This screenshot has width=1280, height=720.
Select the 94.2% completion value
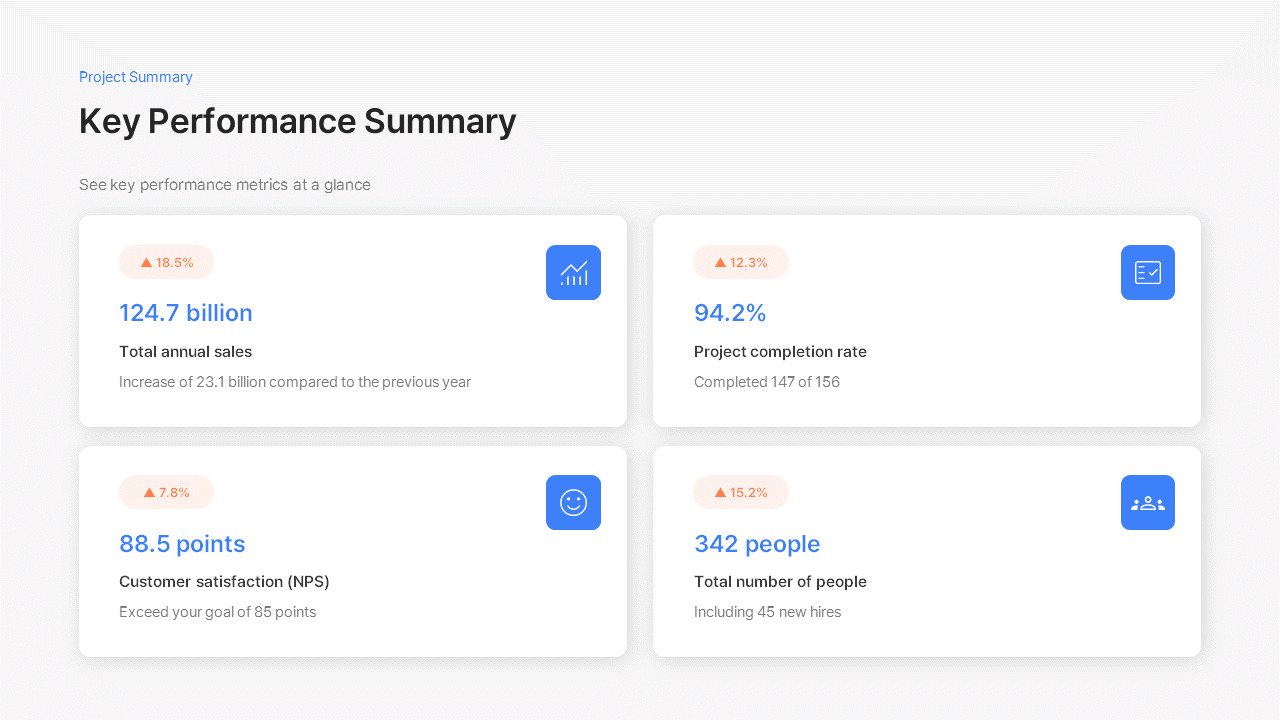point(730,313)
